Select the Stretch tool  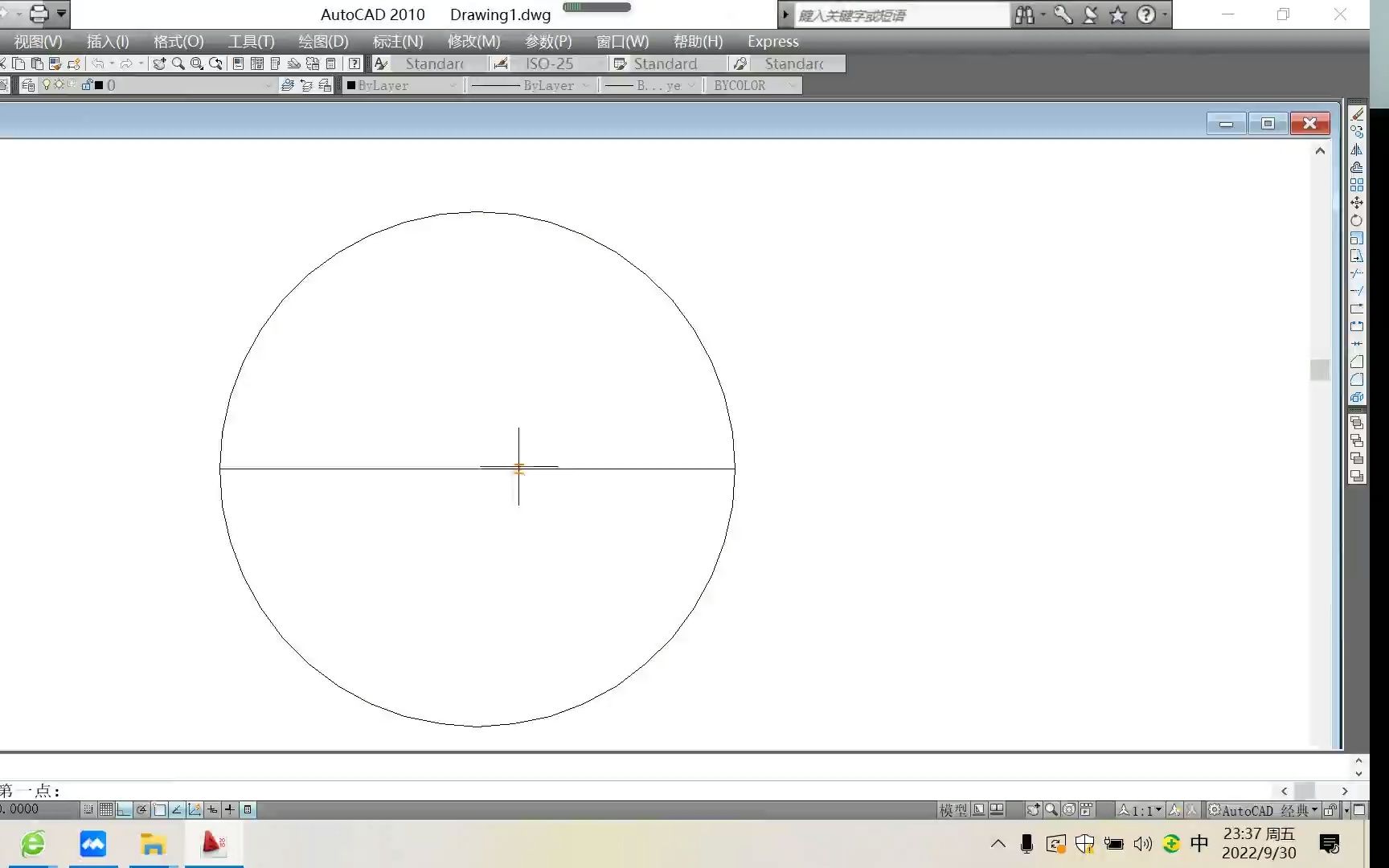click(x=1357, y=256)
